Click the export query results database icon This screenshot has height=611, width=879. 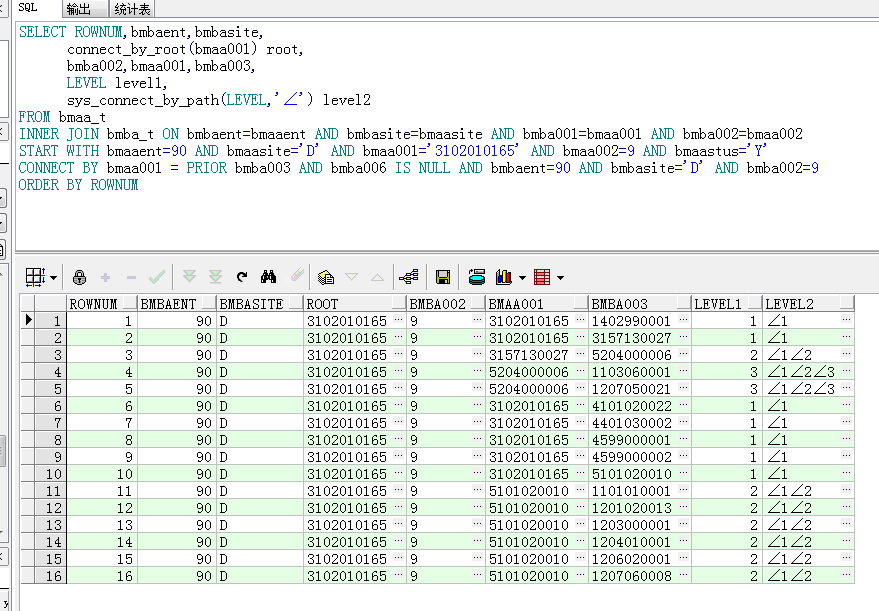coord(476,276)
